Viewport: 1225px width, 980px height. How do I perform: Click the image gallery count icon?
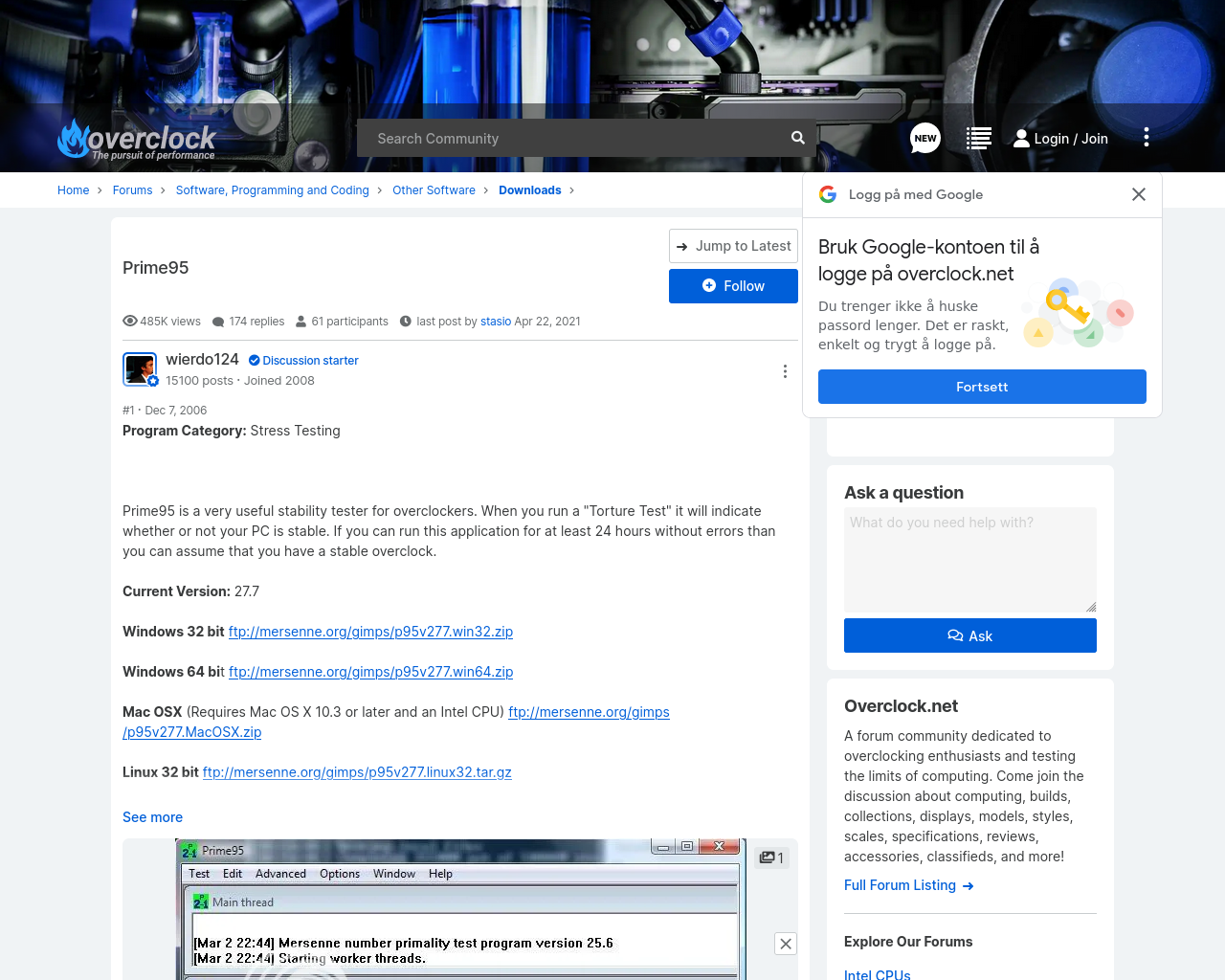(771, 857)
